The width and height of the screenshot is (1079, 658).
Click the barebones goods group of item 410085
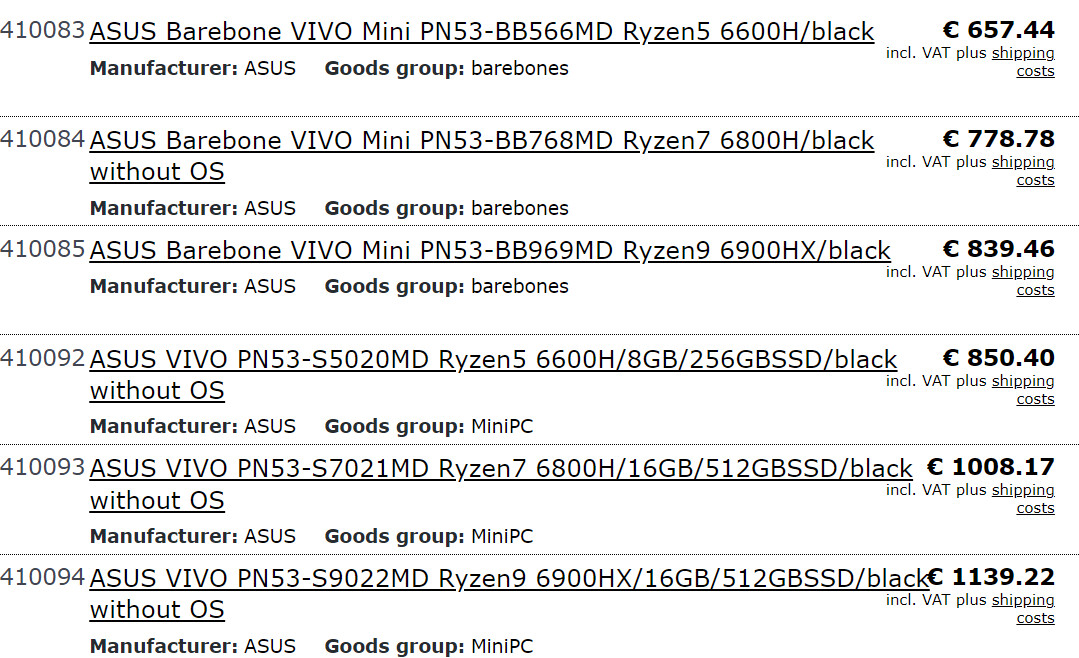point(520,286)
